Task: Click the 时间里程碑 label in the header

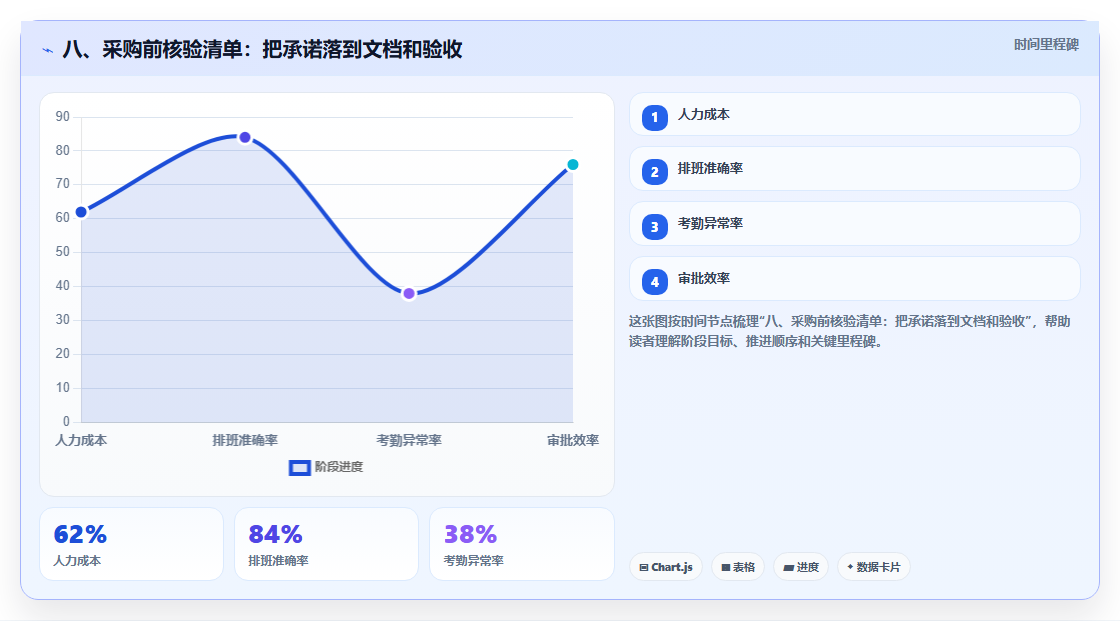Action: point(1046,44)
